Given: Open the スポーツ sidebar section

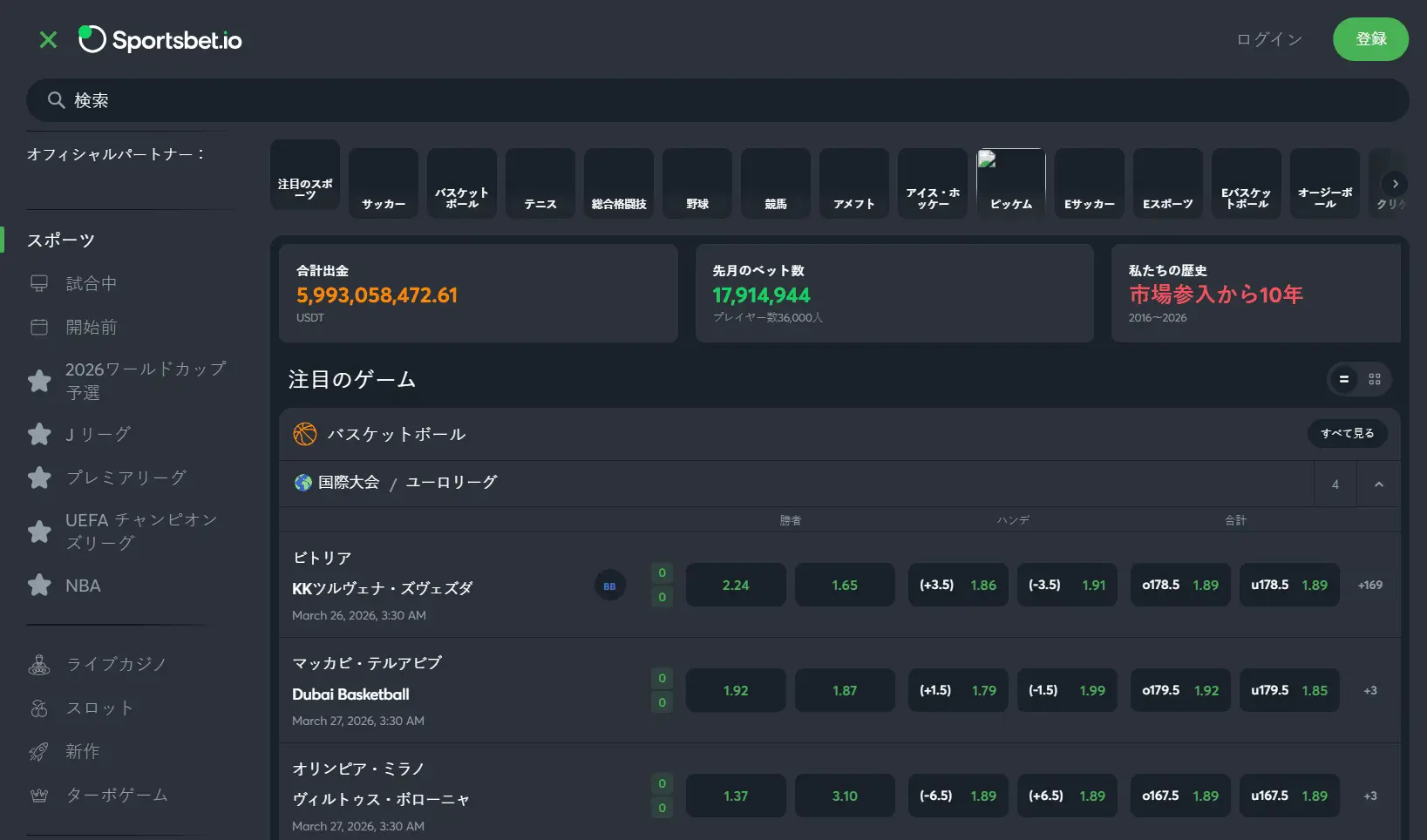Looking at the screenshot, I should click(61, 240).
